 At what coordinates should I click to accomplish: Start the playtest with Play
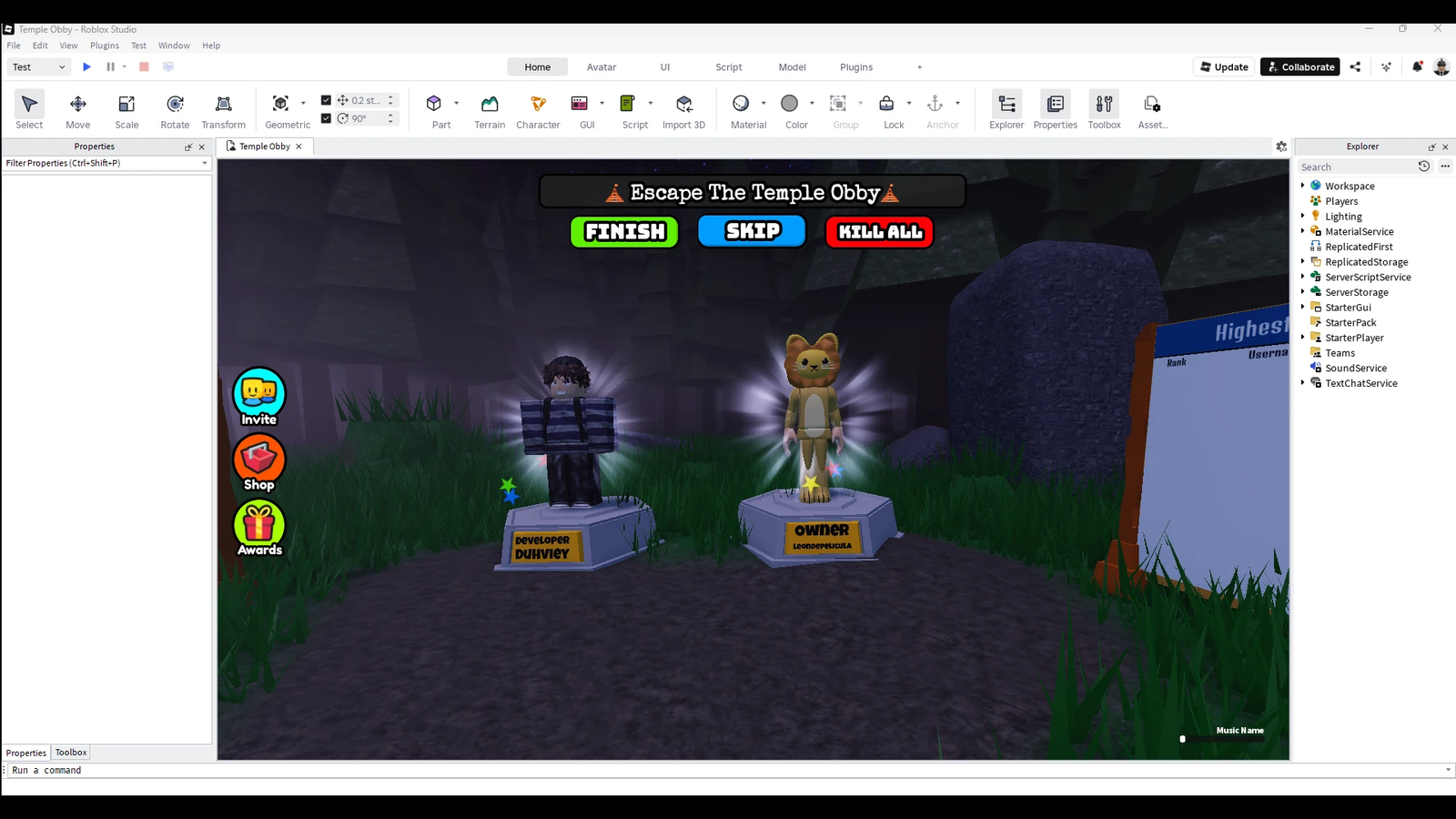coord(86,66)
